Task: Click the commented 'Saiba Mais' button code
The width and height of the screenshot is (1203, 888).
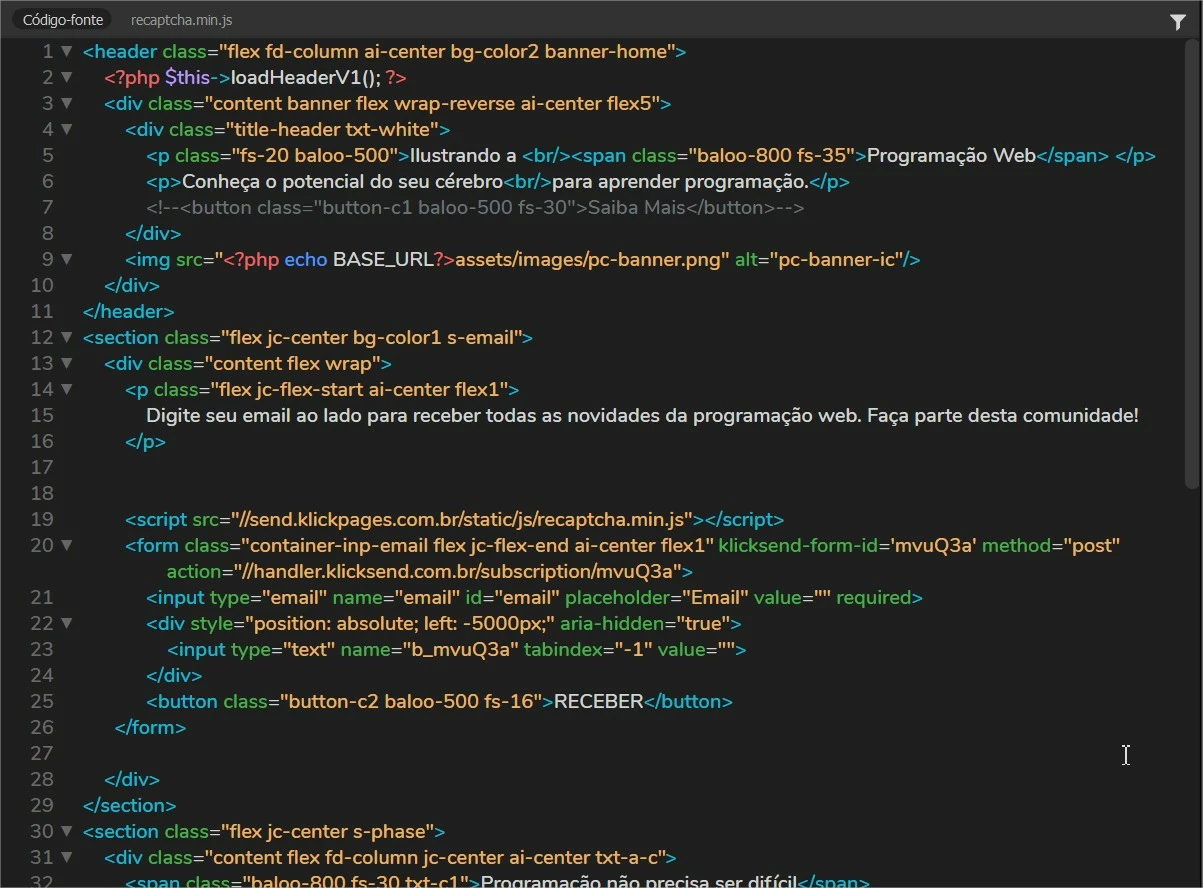Action: (x=475, y=207)
